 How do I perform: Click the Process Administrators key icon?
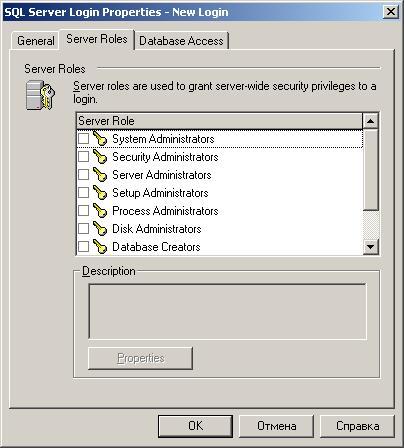pyautogui.click(x=100, y=211)
